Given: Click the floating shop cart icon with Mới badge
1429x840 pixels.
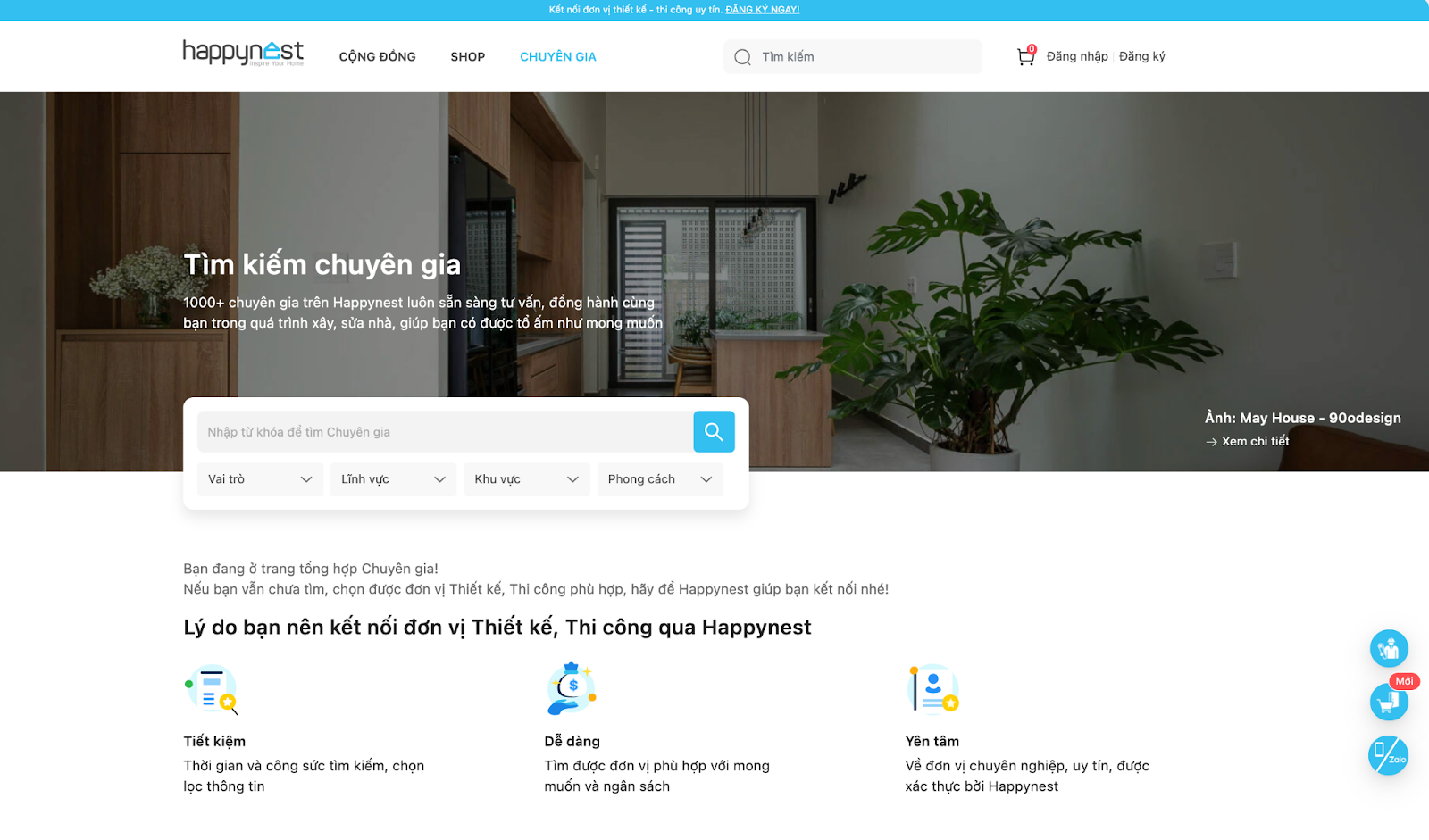Looking at the screenshot, I should pyautogui.click(x=1389, y=702).
